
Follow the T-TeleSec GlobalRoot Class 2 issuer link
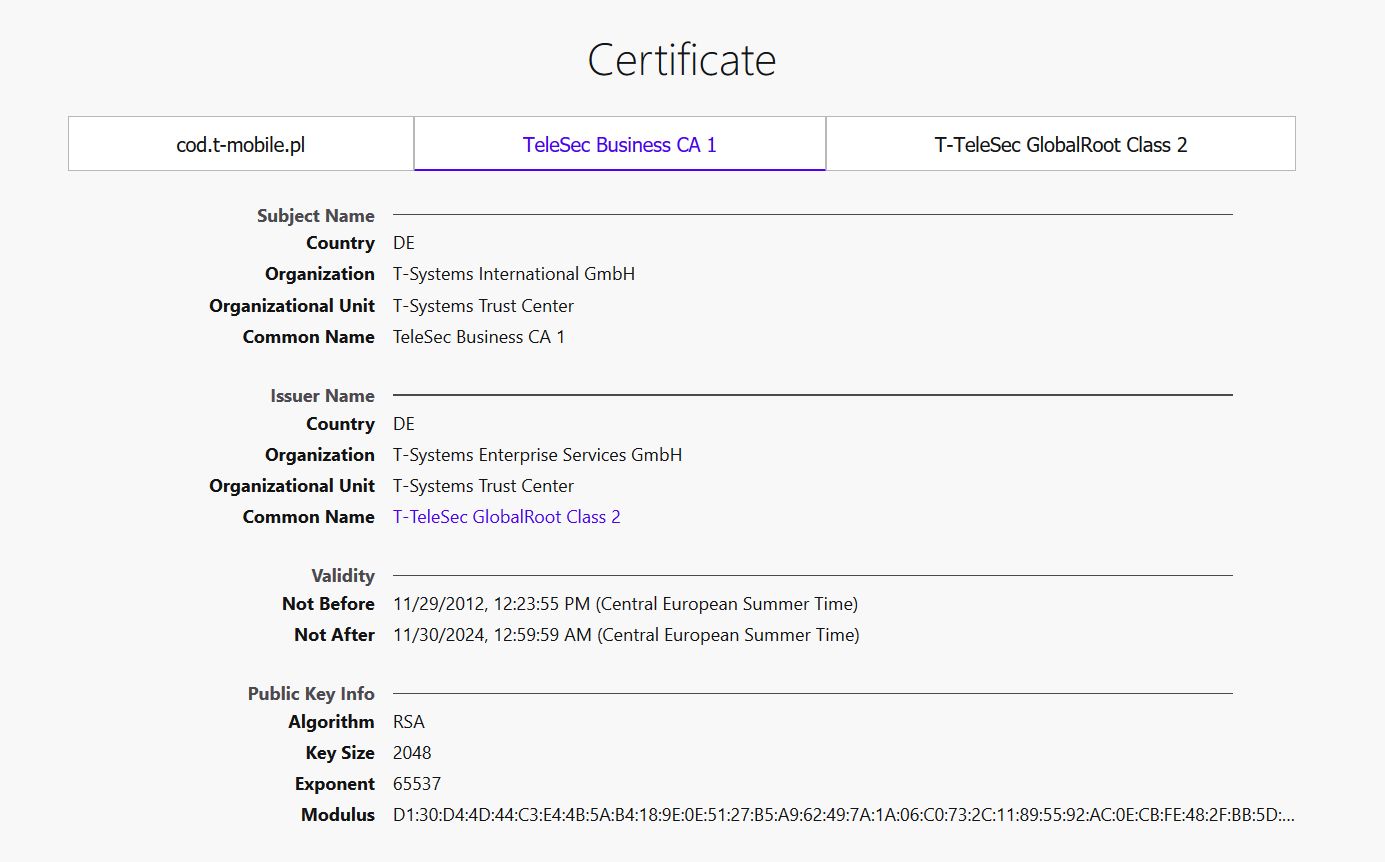(x=506, y=517)
